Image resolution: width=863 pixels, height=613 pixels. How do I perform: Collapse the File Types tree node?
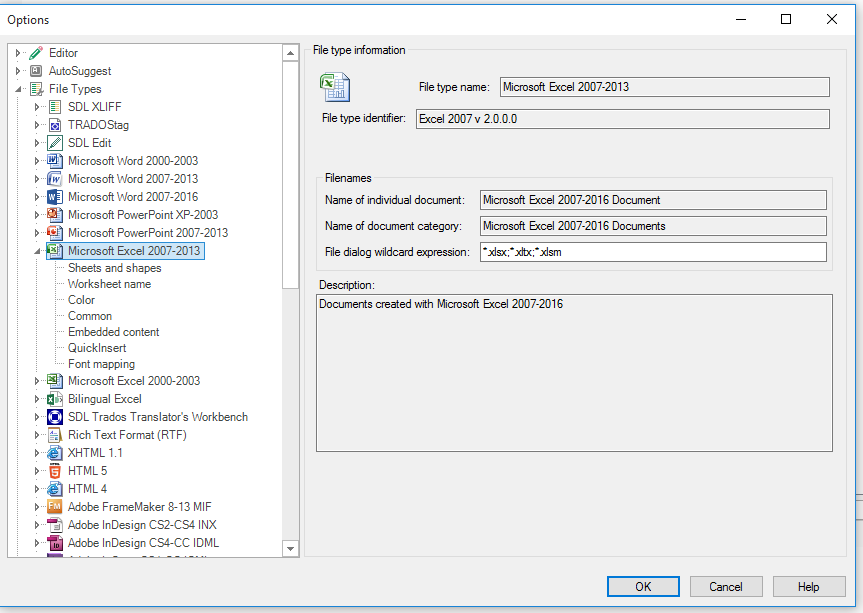[x=18, y=89]
